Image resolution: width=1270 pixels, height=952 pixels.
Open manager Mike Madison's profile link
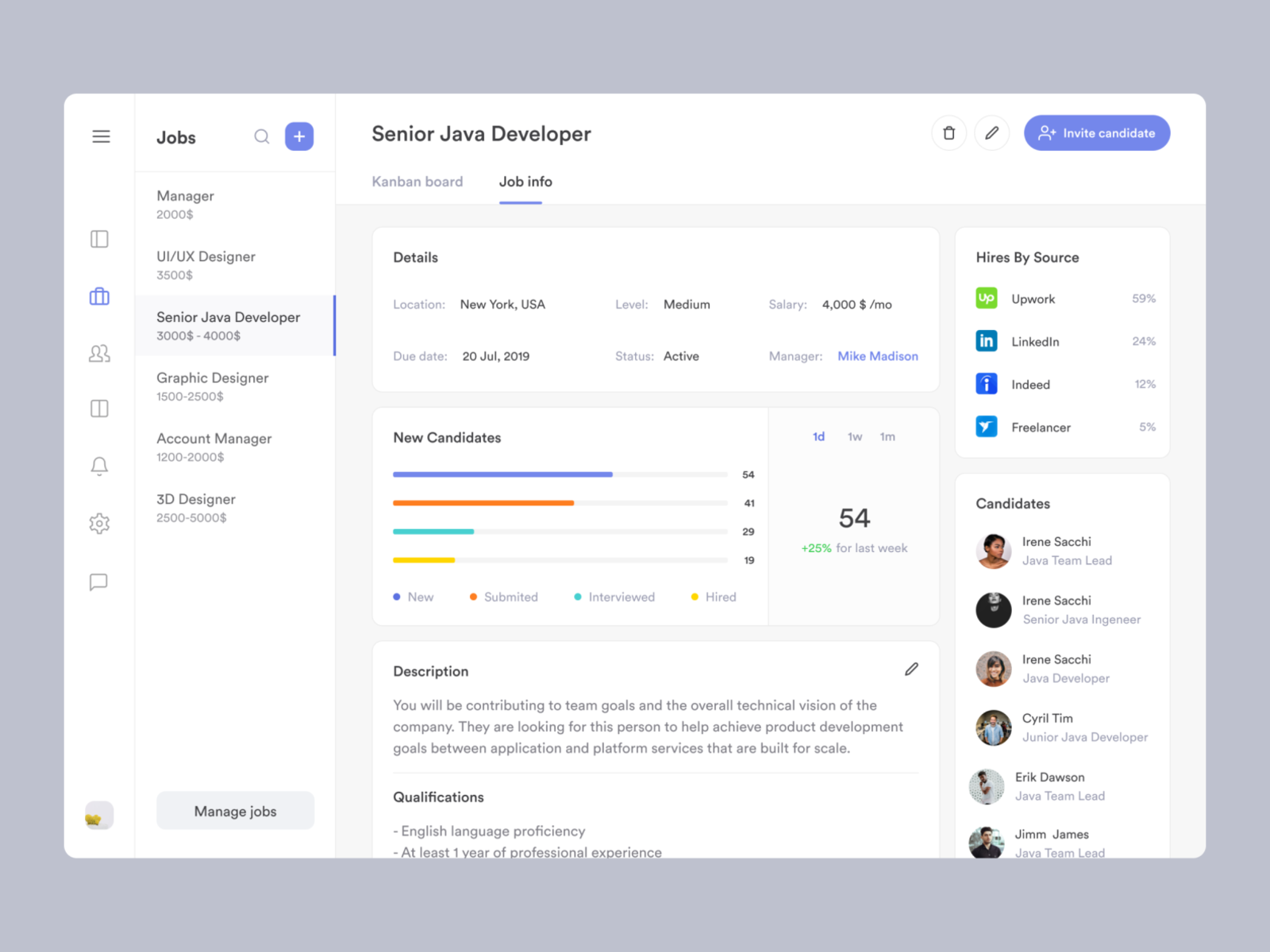pyautogui.click(x=877, y=356)
